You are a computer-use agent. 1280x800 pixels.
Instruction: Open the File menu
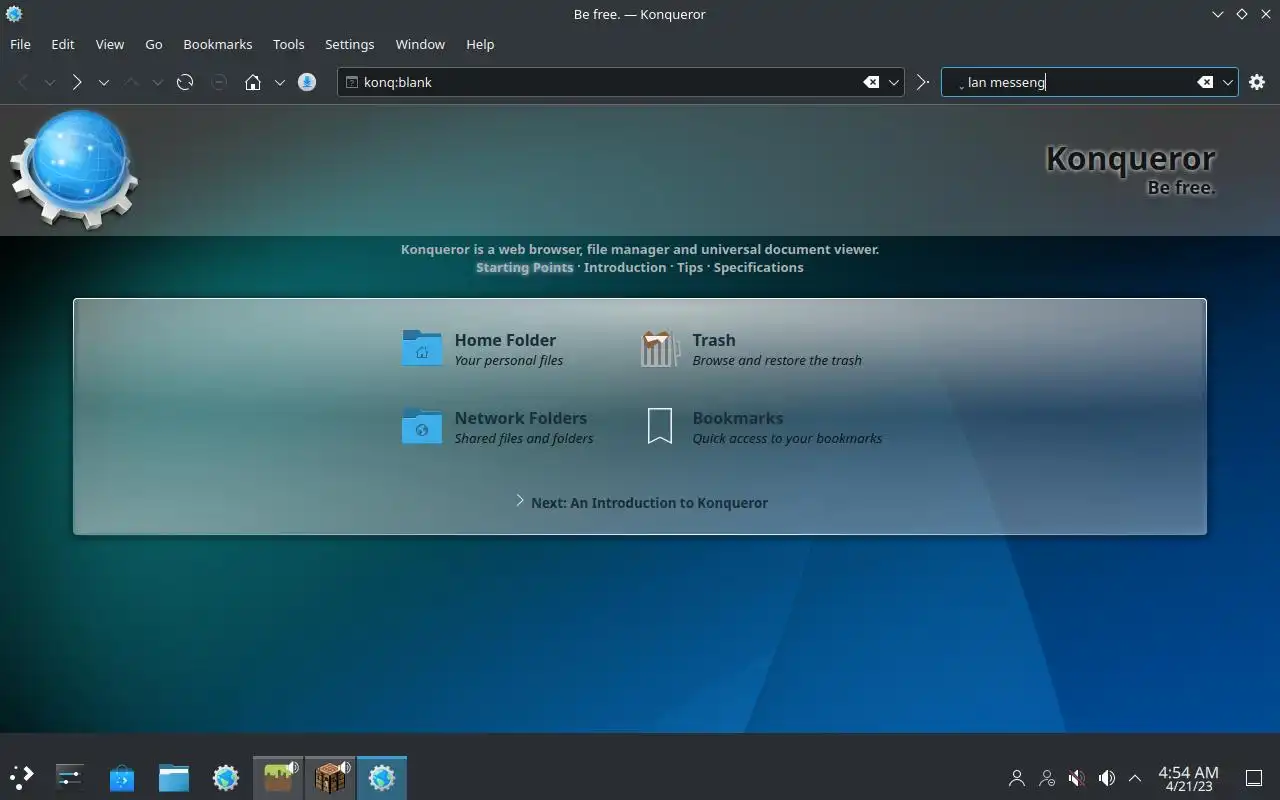pos(20,44)
